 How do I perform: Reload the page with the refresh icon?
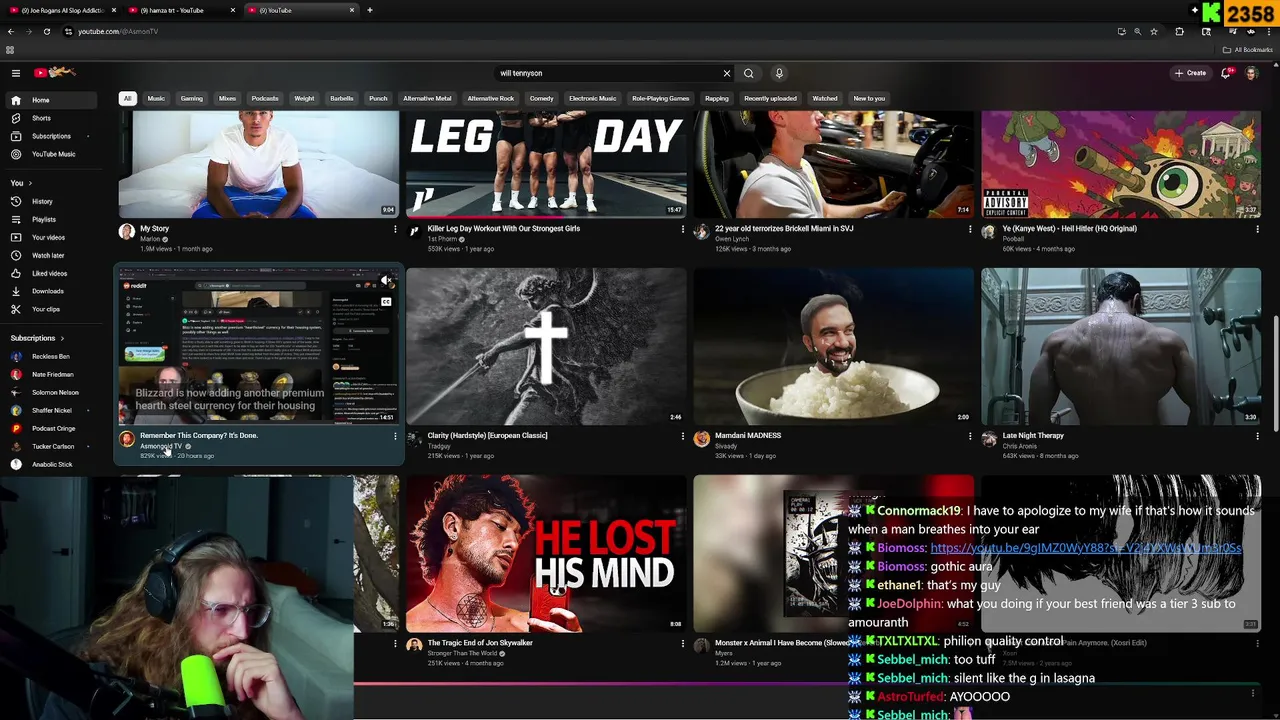[x=46, y=31]
